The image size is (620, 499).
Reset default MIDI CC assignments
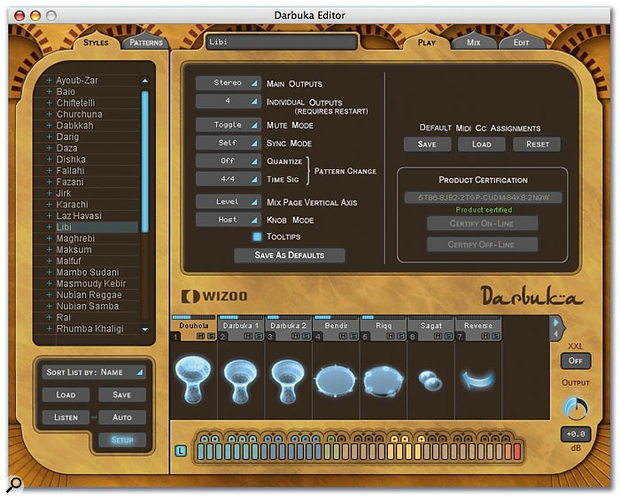click(x=537, y=144)
